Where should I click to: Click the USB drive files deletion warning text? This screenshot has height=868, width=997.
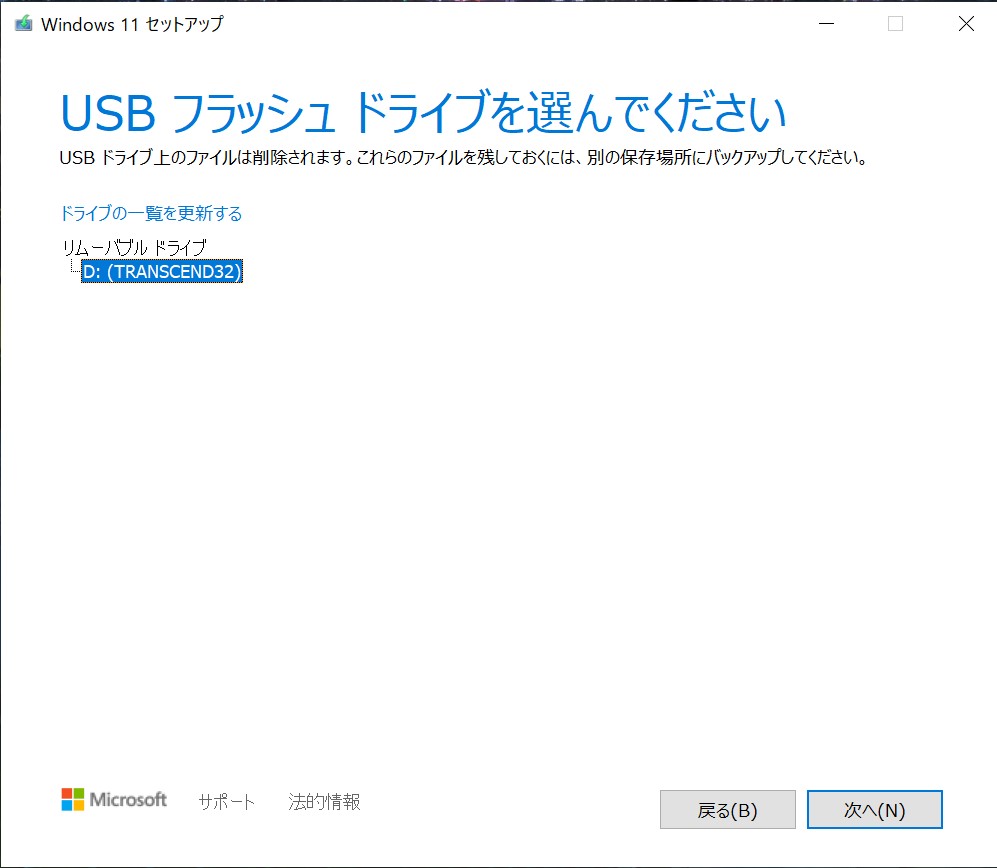[464, 158]
